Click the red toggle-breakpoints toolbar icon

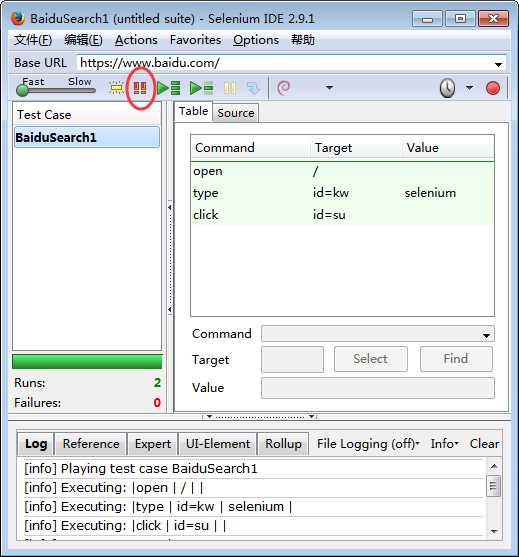140,88
